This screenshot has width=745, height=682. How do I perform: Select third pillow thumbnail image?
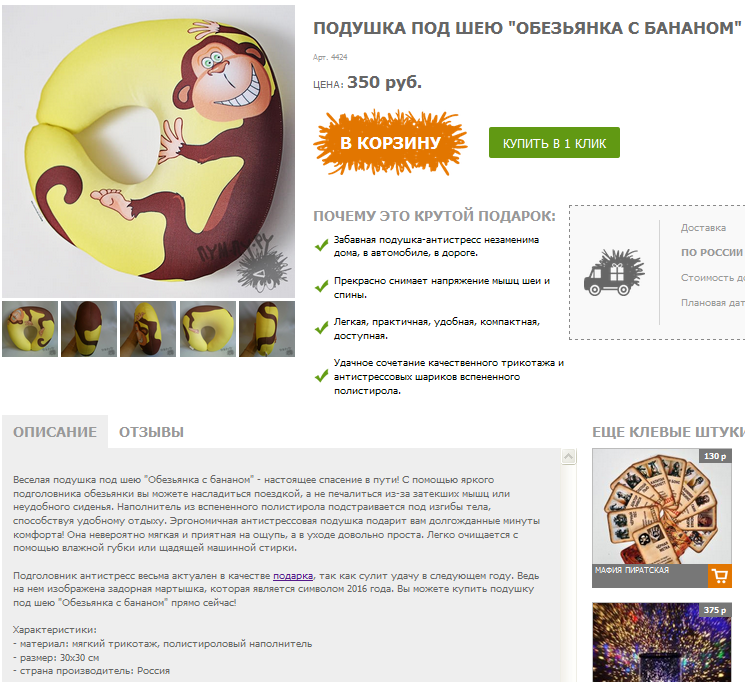pos(148,329)
